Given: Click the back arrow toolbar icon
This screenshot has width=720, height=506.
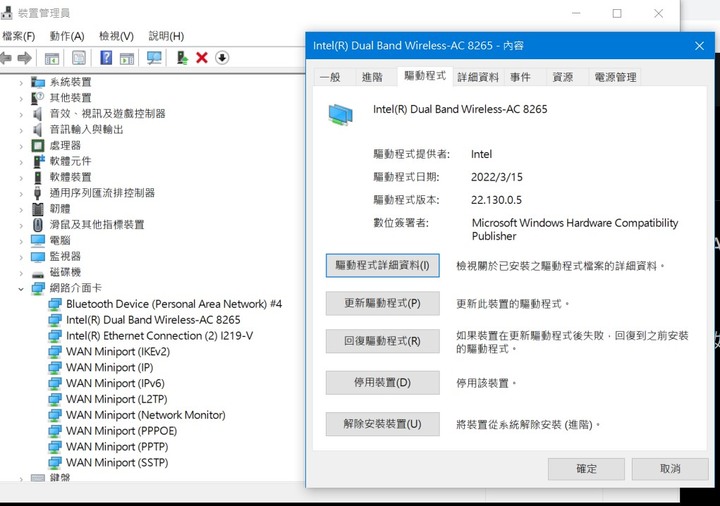Looking at the screenshot, I should (x=6, y=58).
